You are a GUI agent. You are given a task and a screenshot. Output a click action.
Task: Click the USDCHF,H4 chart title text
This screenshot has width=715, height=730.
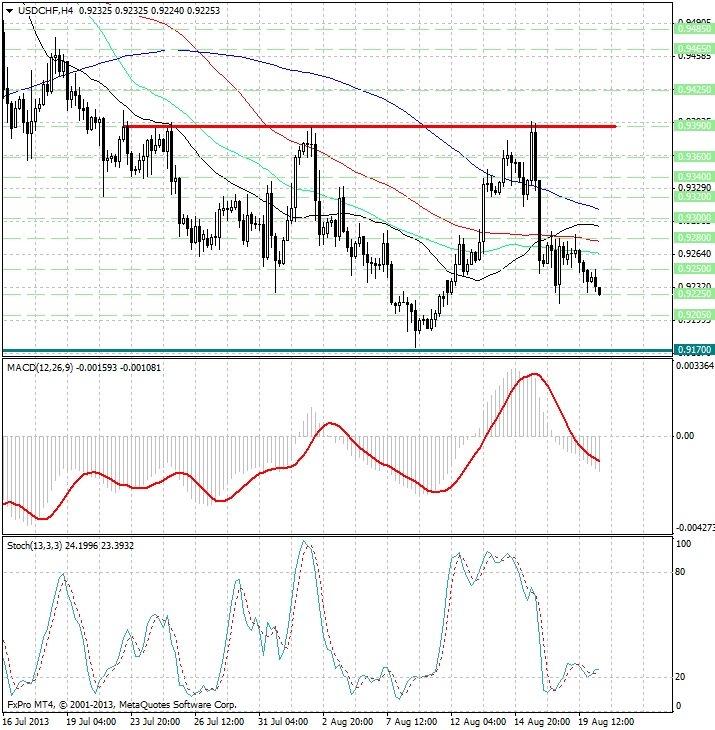pos(46,10)
